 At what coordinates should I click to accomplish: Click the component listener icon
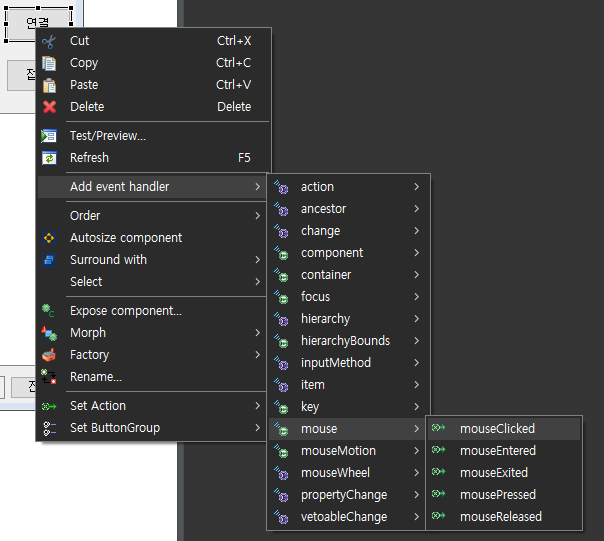(281, 253)
